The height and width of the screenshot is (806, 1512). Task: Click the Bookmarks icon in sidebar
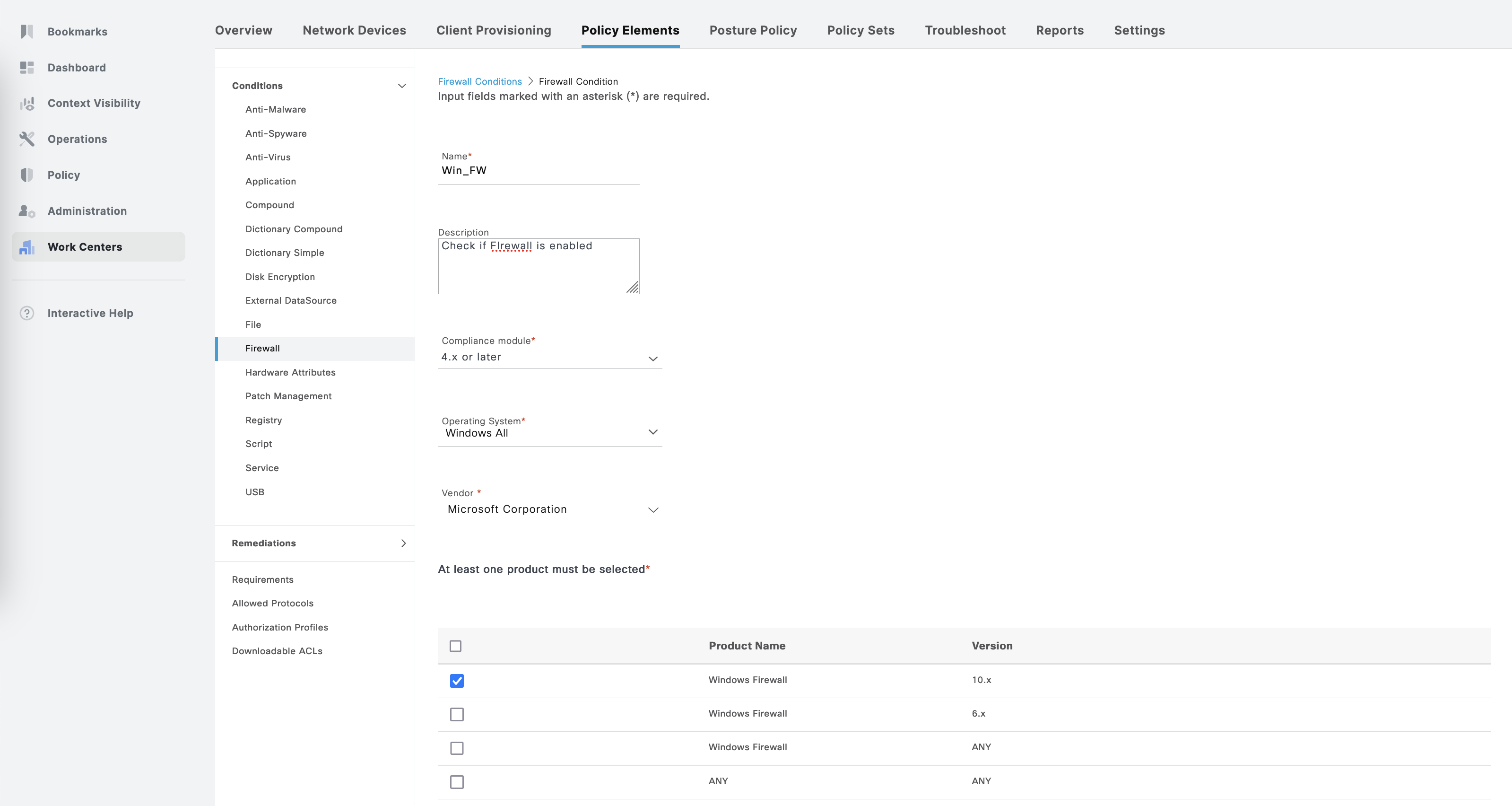click(26, 32)
